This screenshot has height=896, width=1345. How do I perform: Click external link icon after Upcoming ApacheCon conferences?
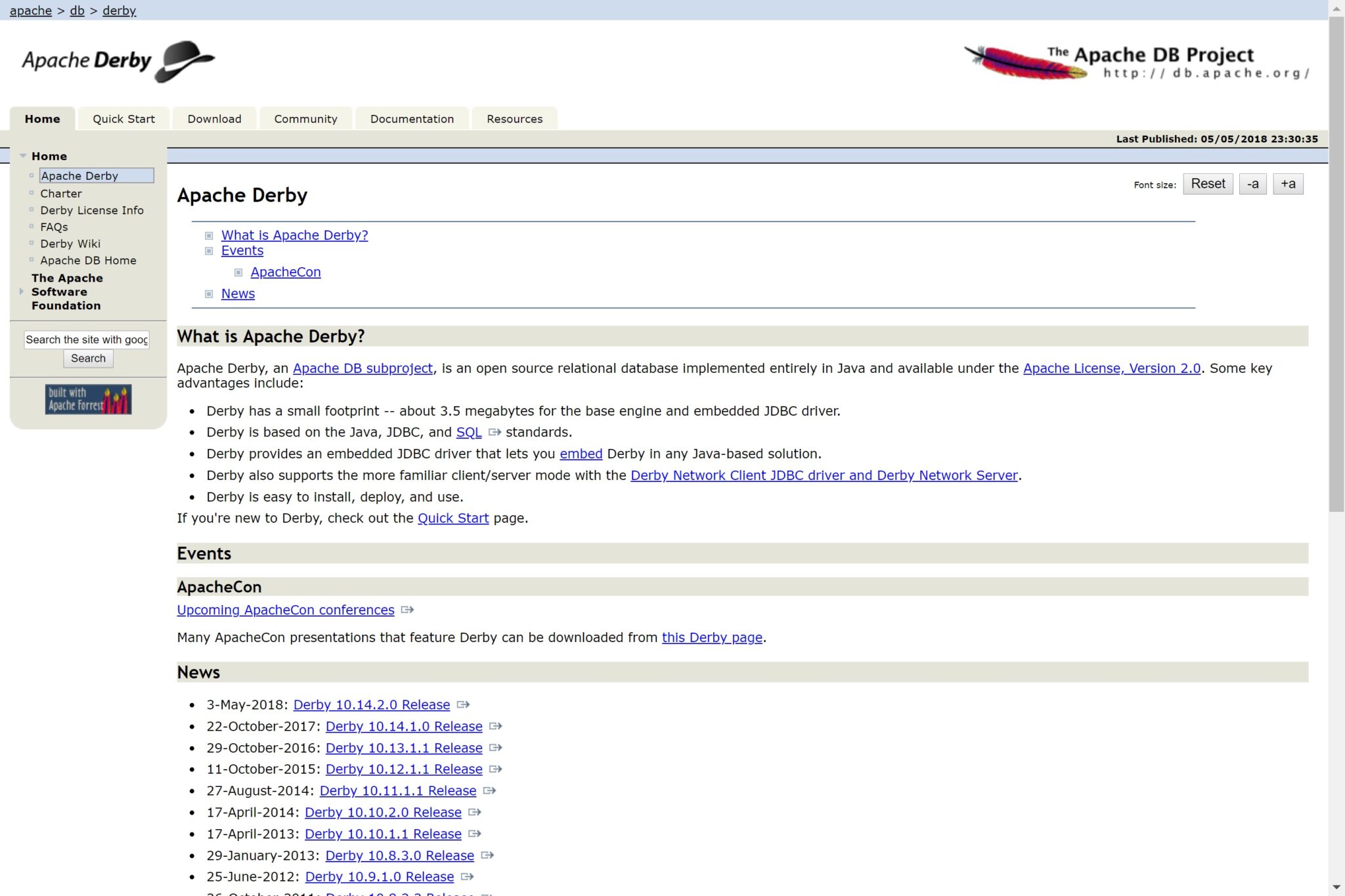point(408,610)
